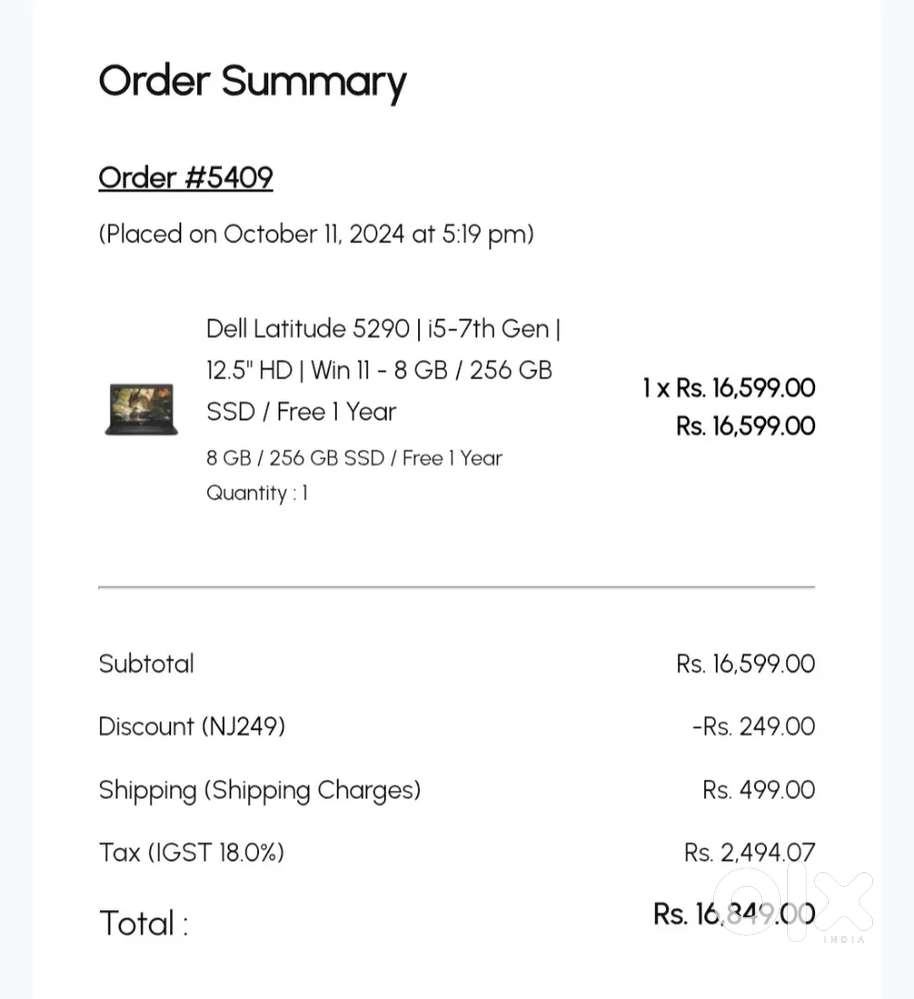Screen dimensions: 914x999
Task: Click the Shipping (Shipping Charges) label
Action: click(259, 790)
